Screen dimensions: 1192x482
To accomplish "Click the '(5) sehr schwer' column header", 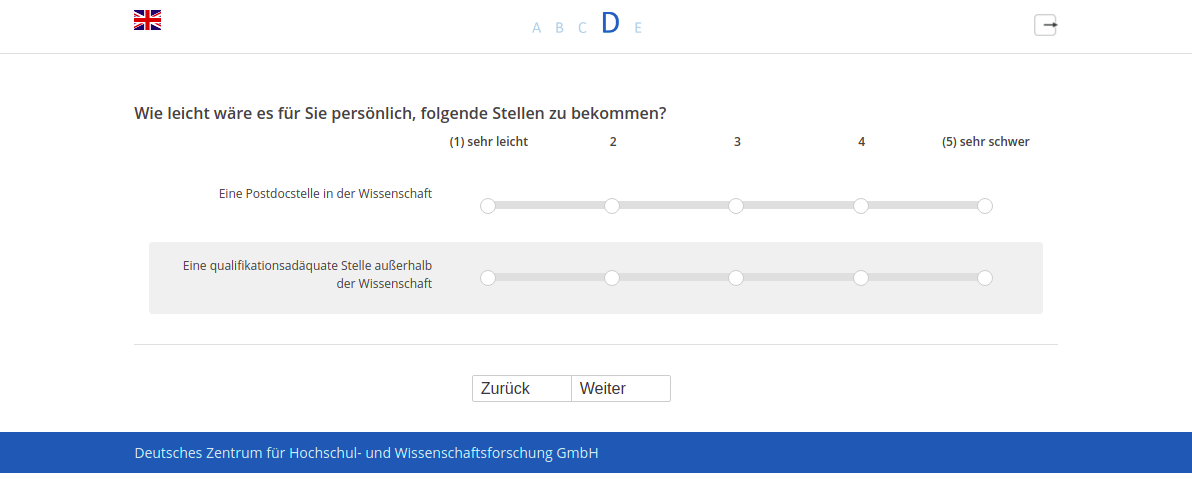I will click(985, 141).
